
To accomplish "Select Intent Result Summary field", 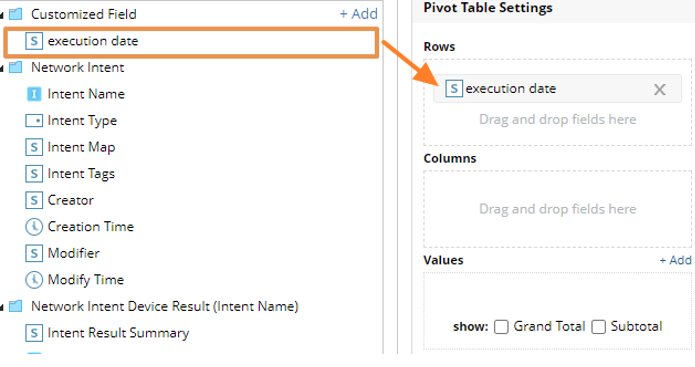I will [x=107, y=333].
